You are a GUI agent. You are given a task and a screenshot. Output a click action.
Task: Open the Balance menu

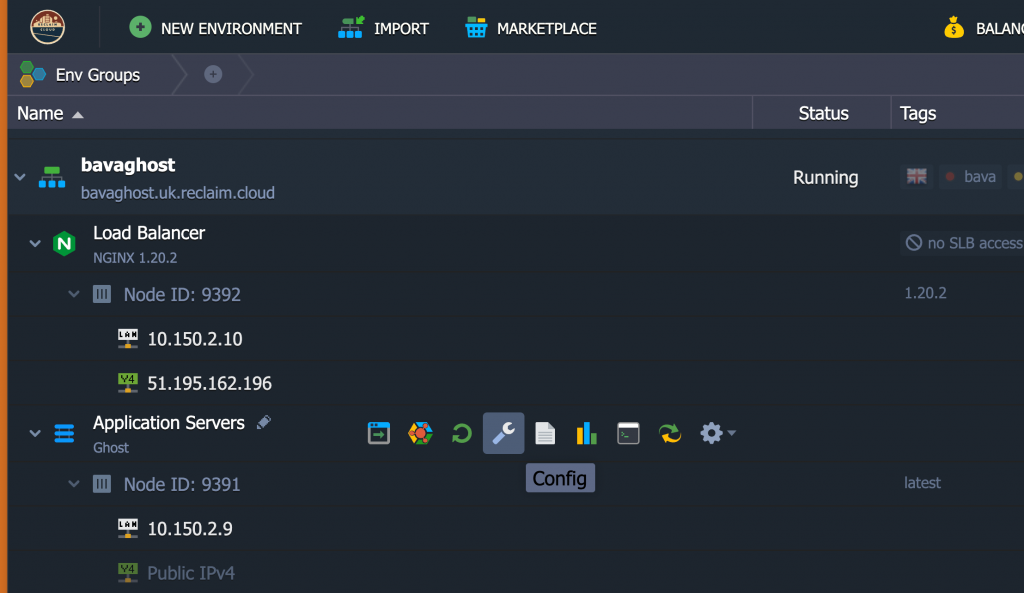click(x=984, y=28)
